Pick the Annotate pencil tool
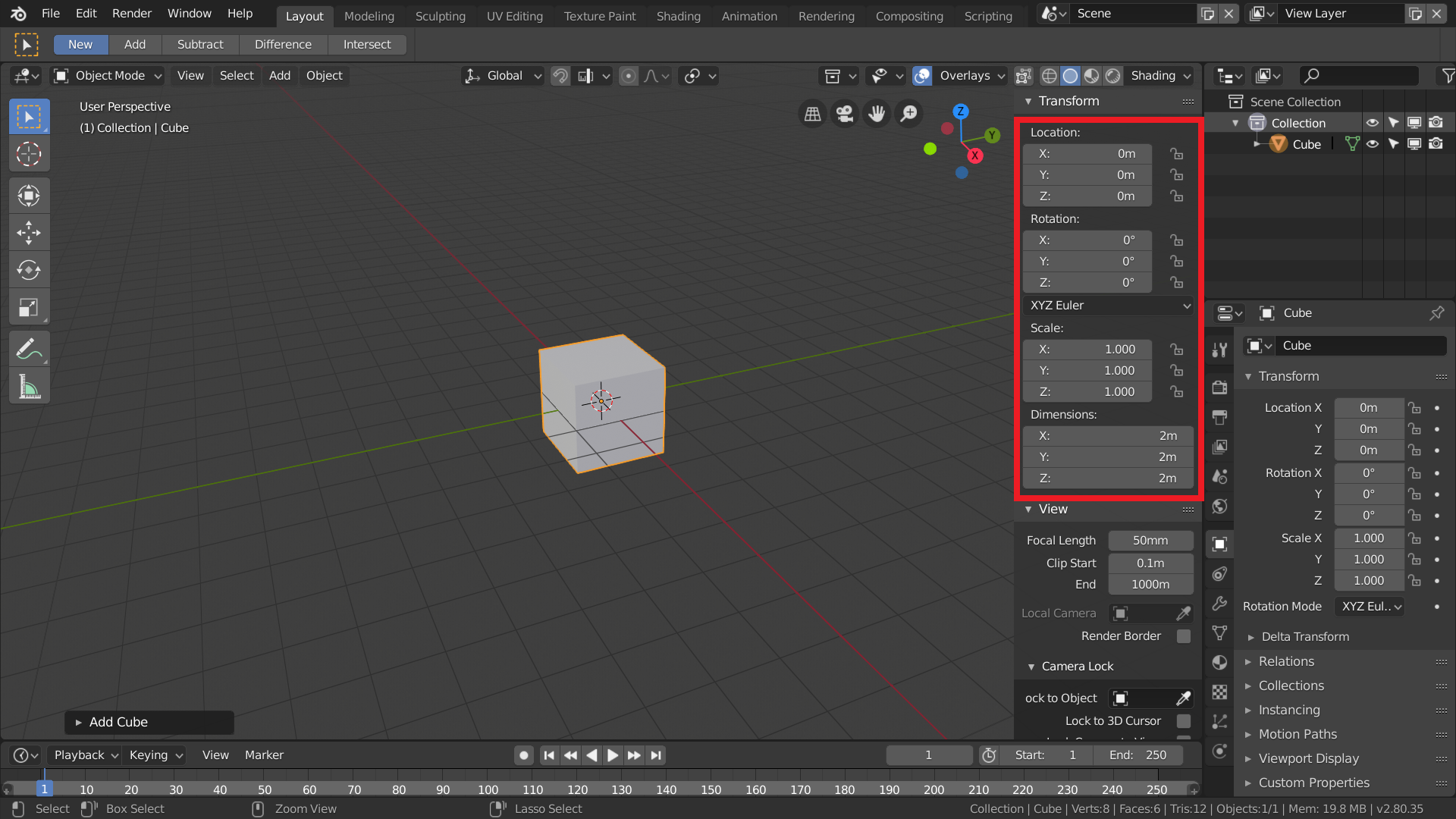 (29, 349)
